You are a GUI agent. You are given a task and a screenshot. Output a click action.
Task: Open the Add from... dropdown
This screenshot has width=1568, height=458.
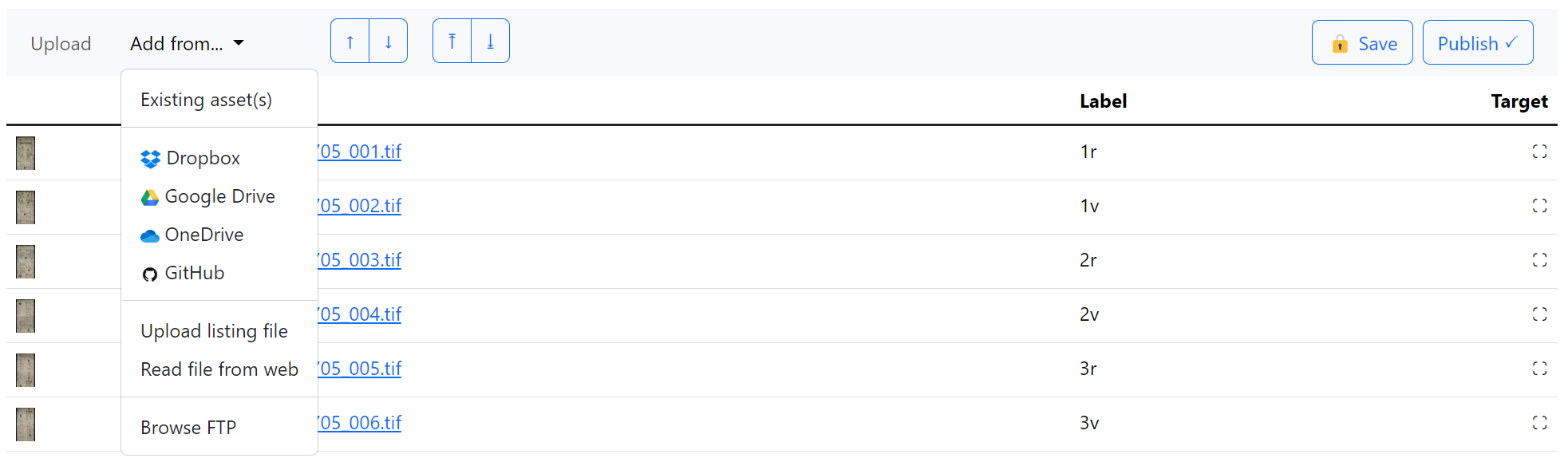pos(187,44)
